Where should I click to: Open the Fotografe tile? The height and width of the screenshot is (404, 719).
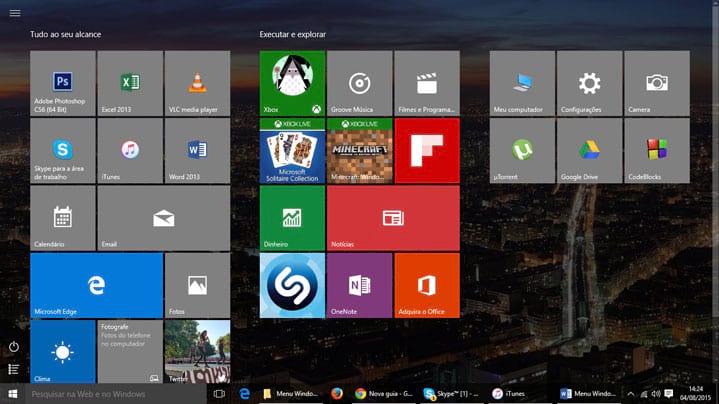130,352
